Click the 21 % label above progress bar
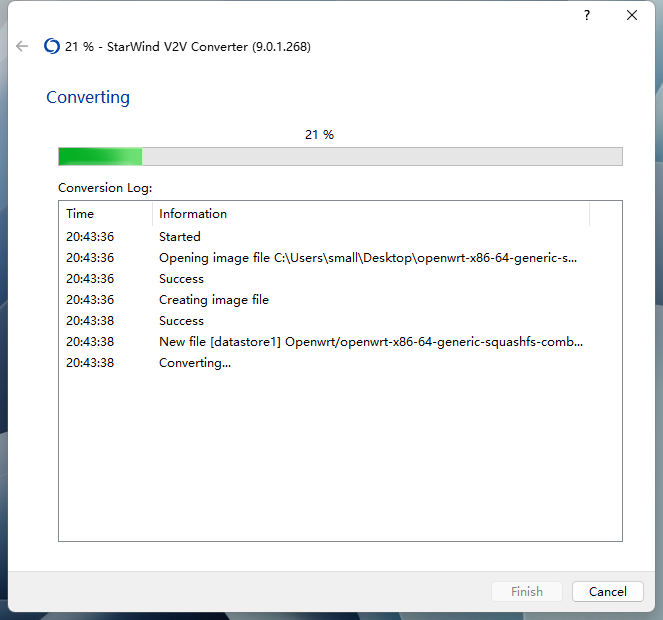The height and width of the screenshot is (620, 663). pyautogui.click(x=319, y=134)
